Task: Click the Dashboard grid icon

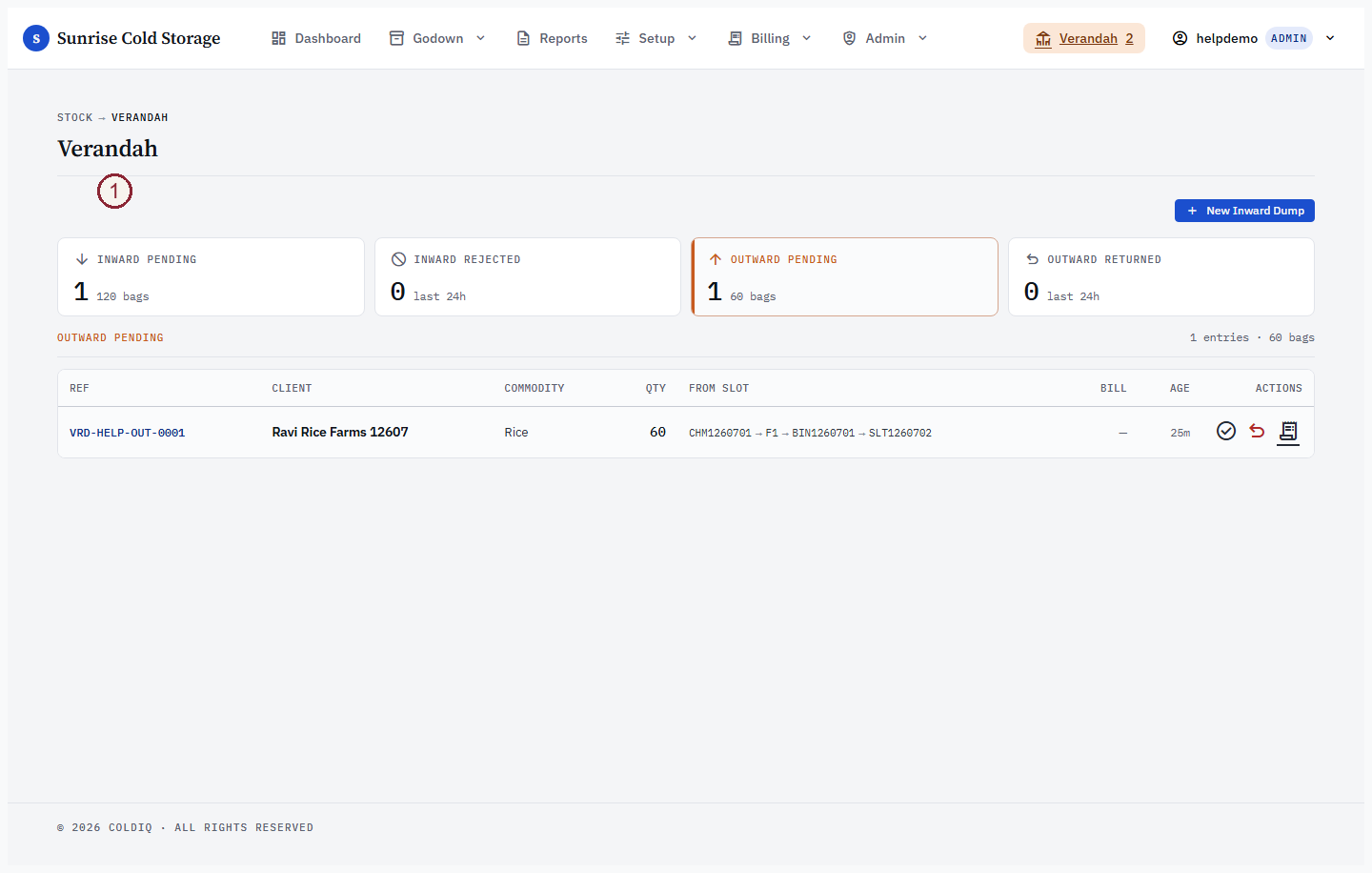Action: (x=278, y=38)
